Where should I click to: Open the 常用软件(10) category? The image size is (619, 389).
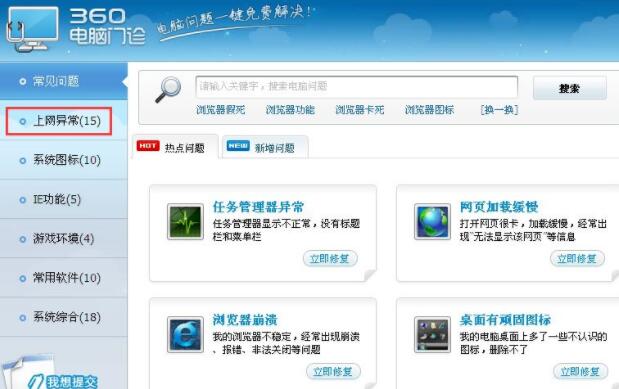(64, 278)
